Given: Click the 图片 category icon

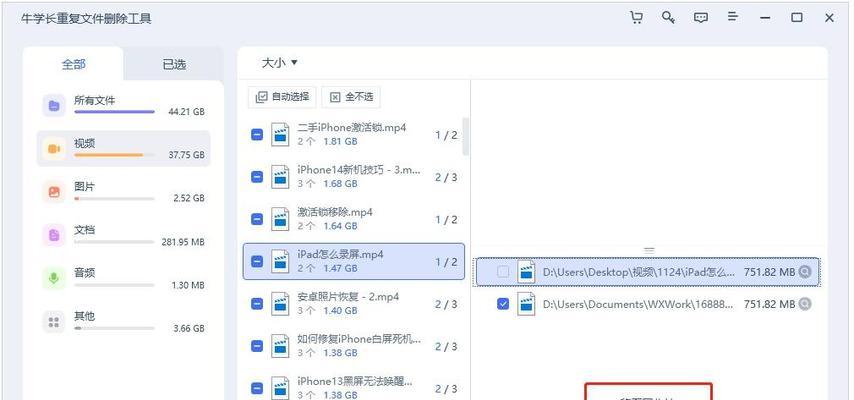Looking at the screenshot, I should [x=54, y=192].
